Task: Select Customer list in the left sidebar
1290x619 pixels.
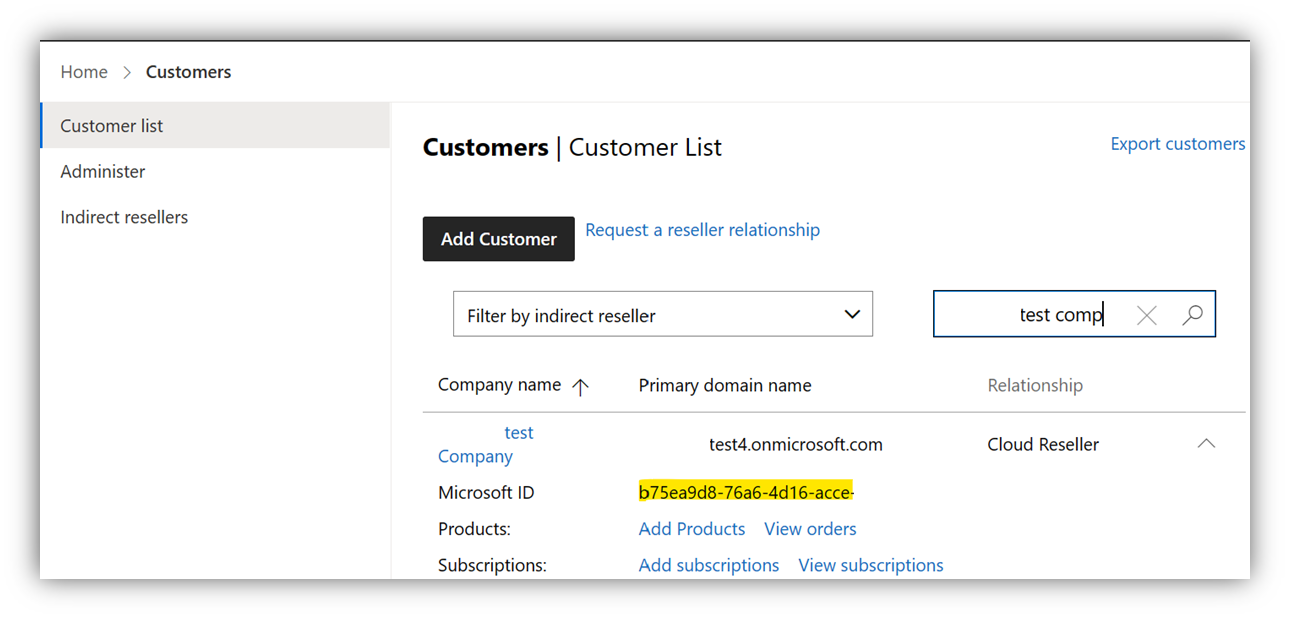Action: (111, 125)
